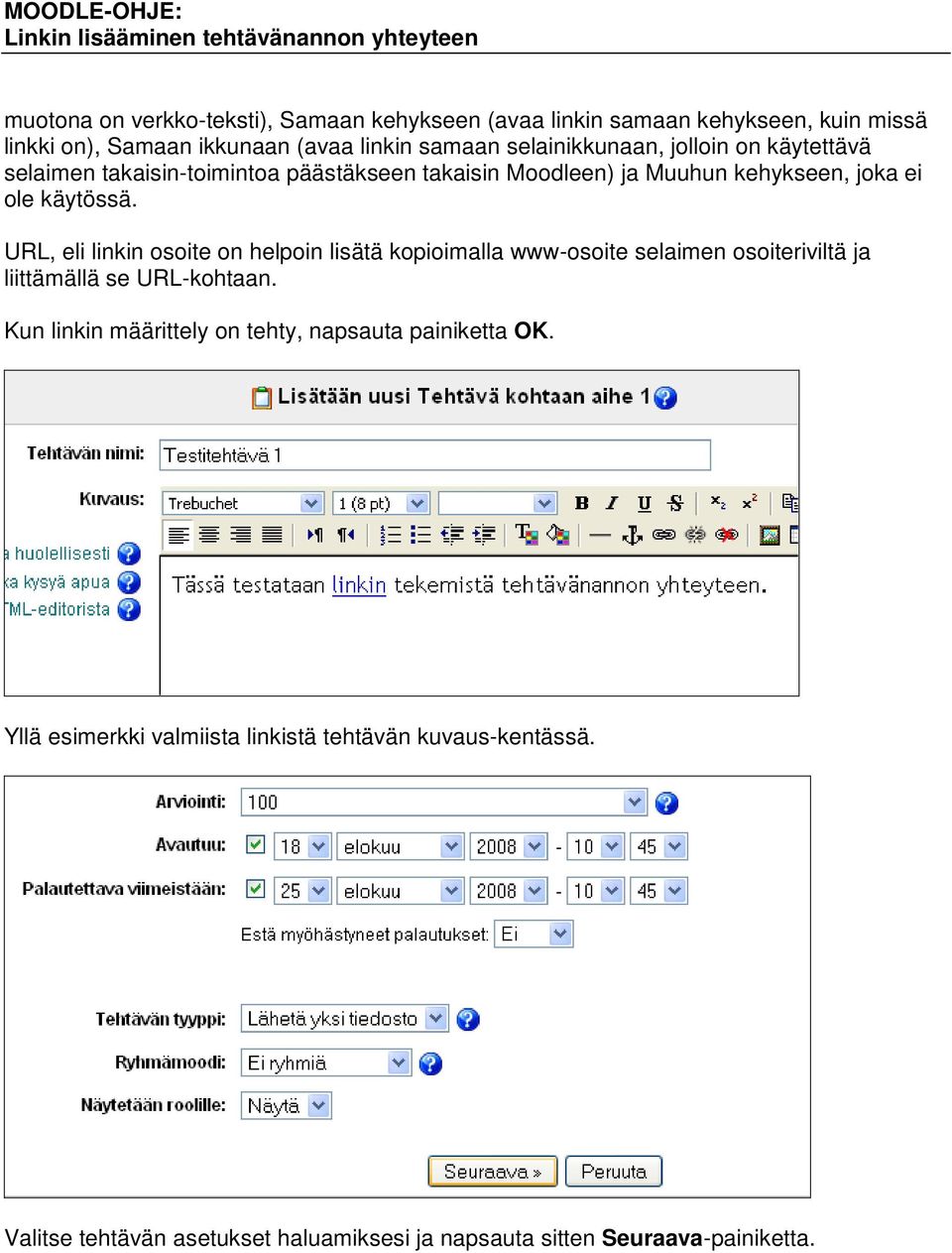
Task: Center align the text
Action: pyautogui.click(x=209, y=535)
